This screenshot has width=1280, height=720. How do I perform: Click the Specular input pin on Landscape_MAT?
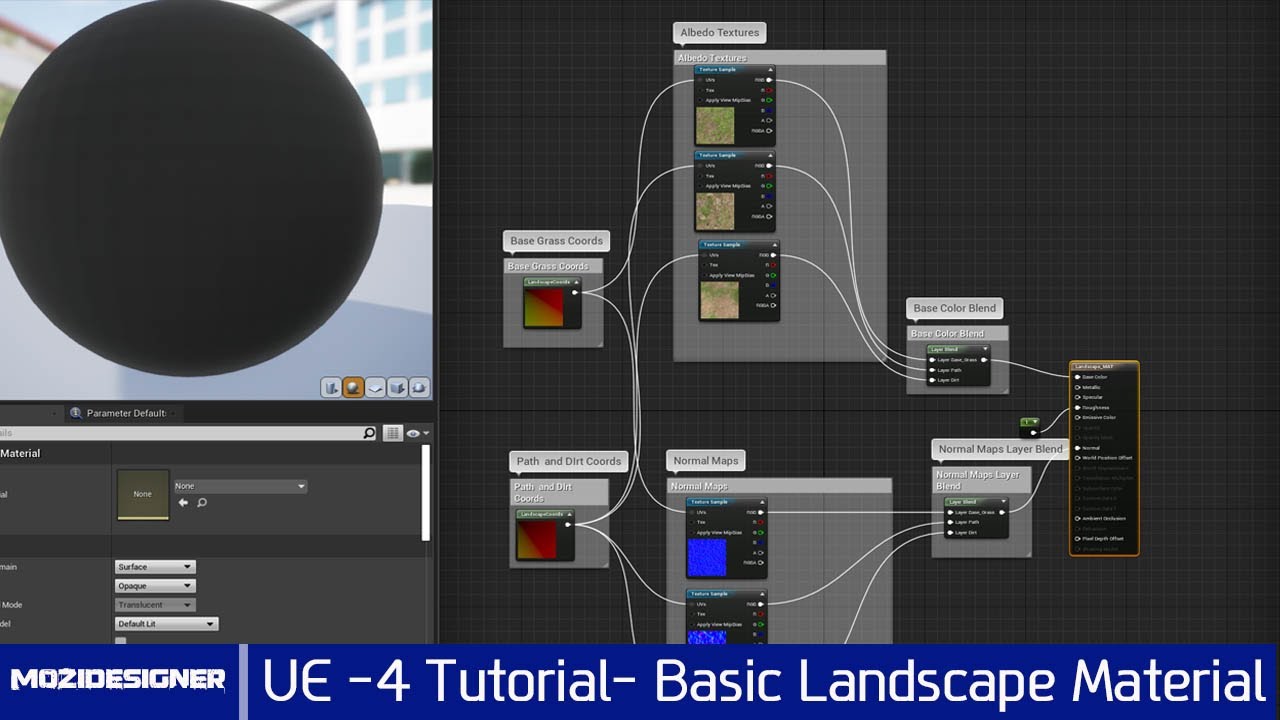pyautogui.click(x=1077, y=397)
